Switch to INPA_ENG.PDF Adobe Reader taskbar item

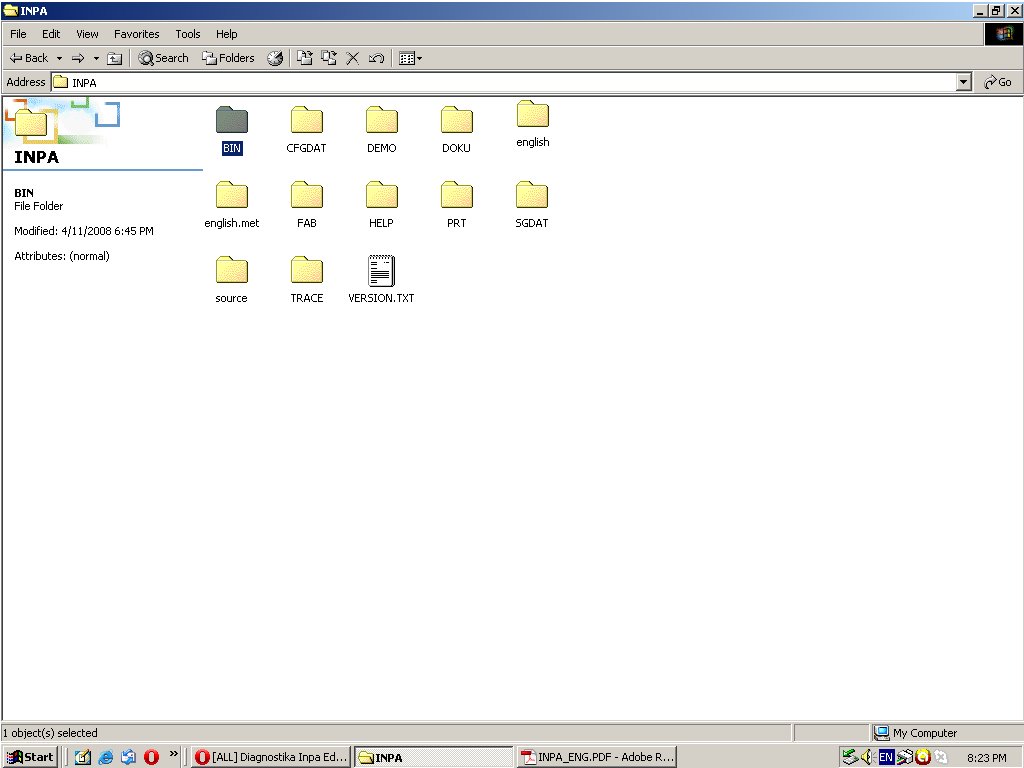pos(597,757)
